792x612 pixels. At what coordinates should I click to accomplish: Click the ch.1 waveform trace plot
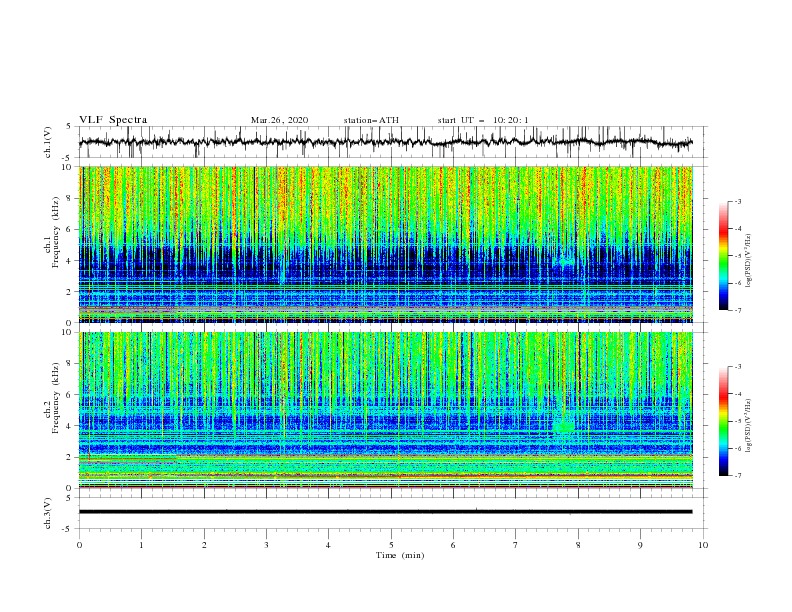(x=385, y=142)
